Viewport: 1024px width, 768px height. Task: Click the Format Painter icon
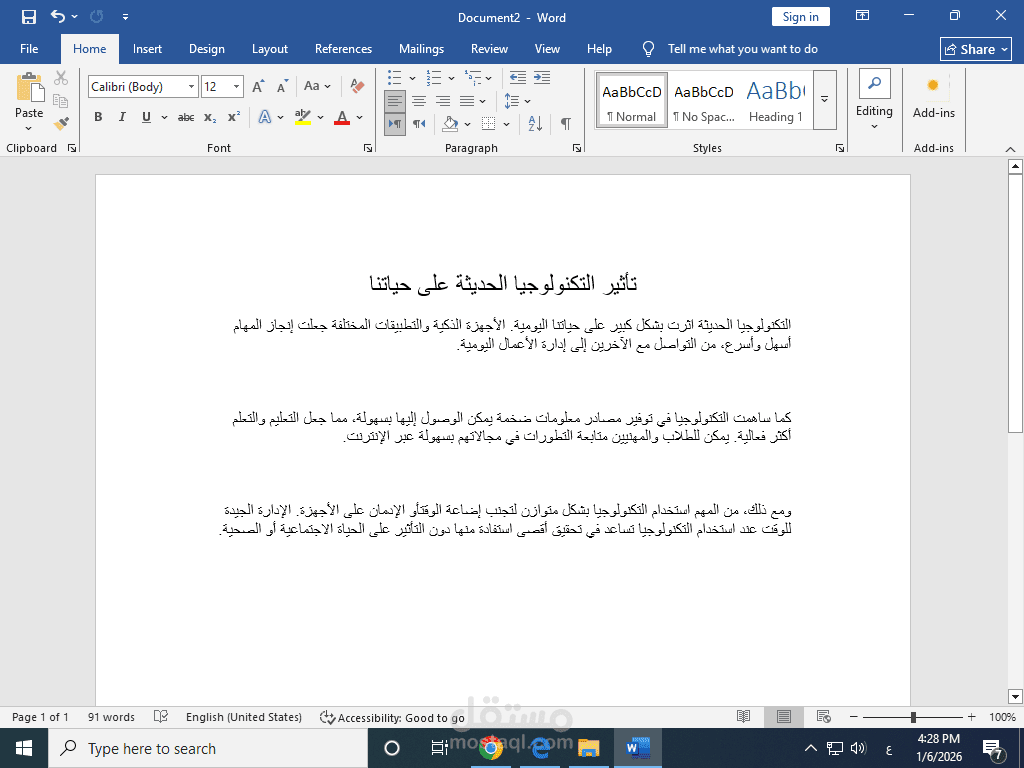tap(60, 122)
